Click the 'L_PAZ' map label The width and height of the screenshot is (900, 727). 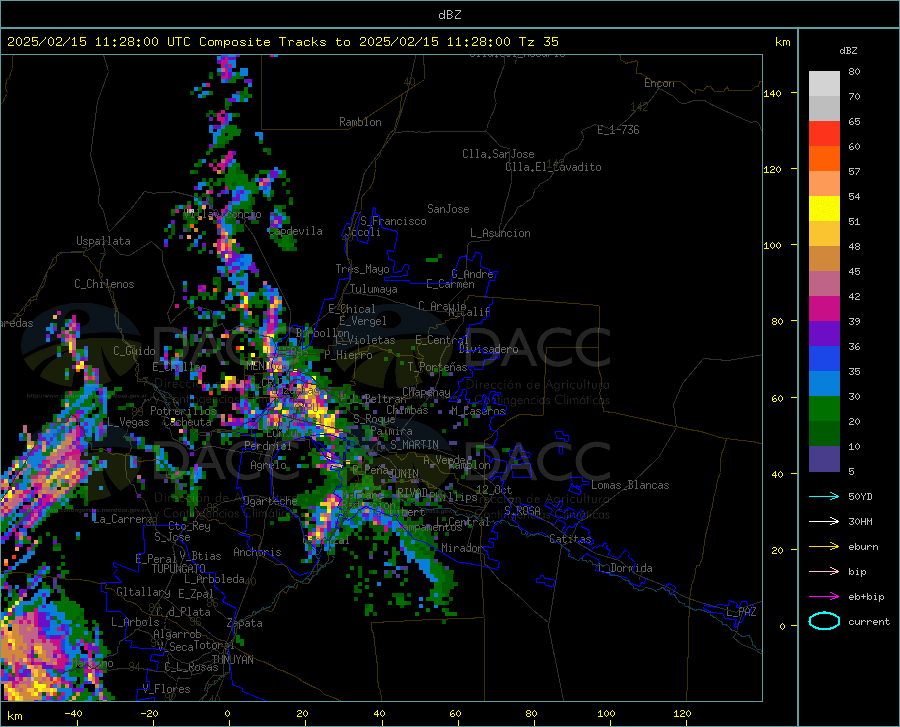[x=741, y=612]
